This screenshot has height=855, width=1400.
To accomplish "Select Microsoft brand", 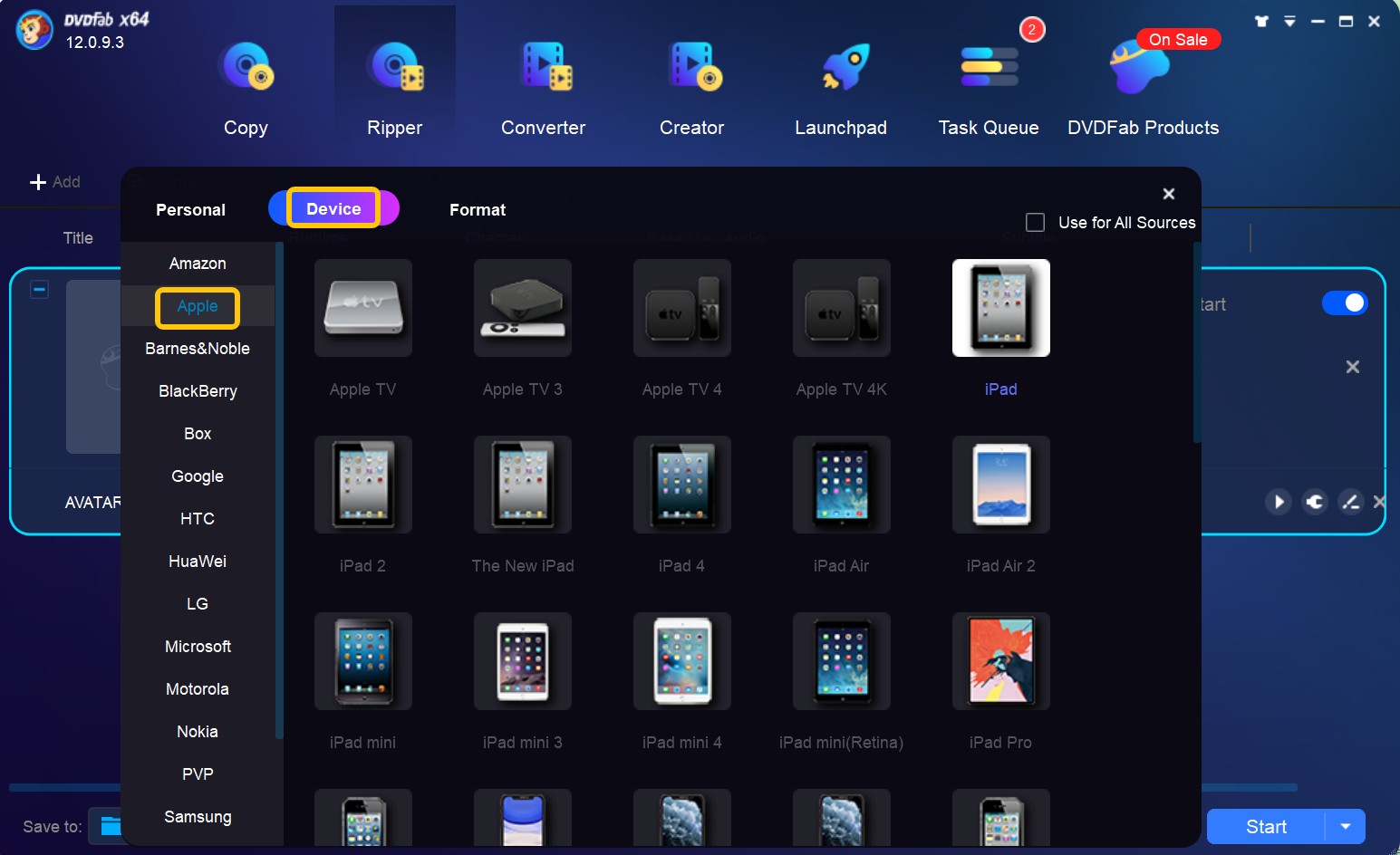I will [x=198, y=647].
